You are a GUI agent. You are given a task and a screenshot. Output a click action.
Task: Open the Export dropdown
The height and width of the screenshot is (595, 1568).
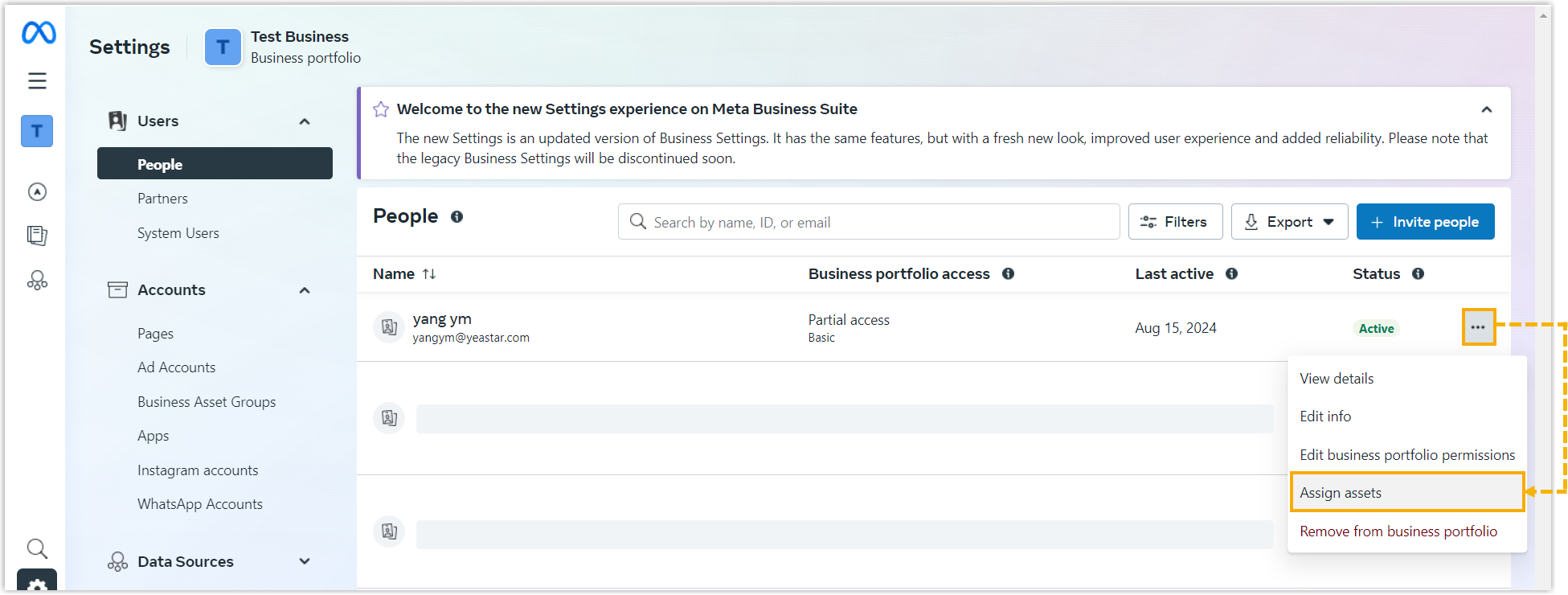[x=1289, y=222]
